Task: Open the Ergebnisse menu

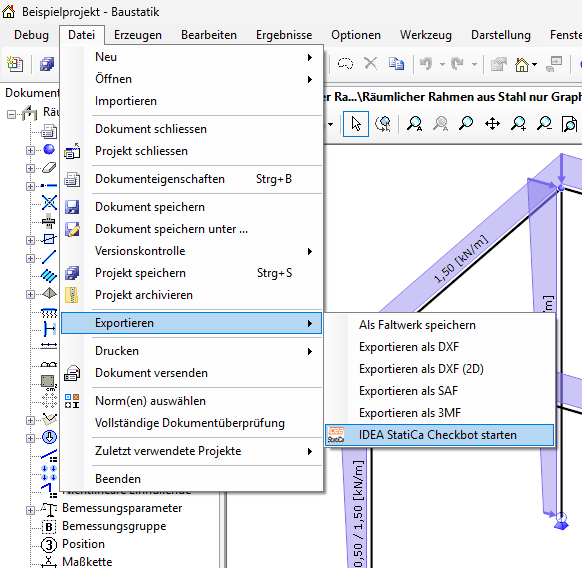Action: pyautogui.click(x=284, y=35)
